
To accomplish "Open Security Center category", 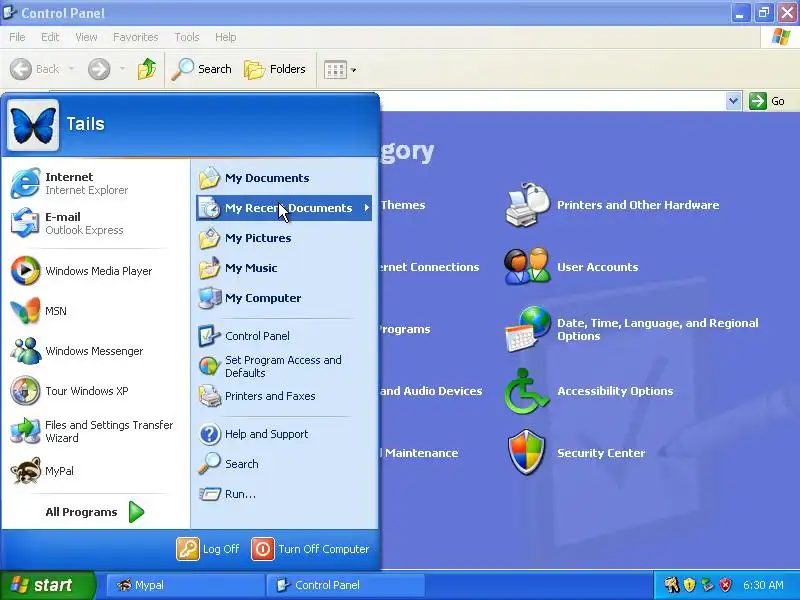I will click(x=577, y=453).
